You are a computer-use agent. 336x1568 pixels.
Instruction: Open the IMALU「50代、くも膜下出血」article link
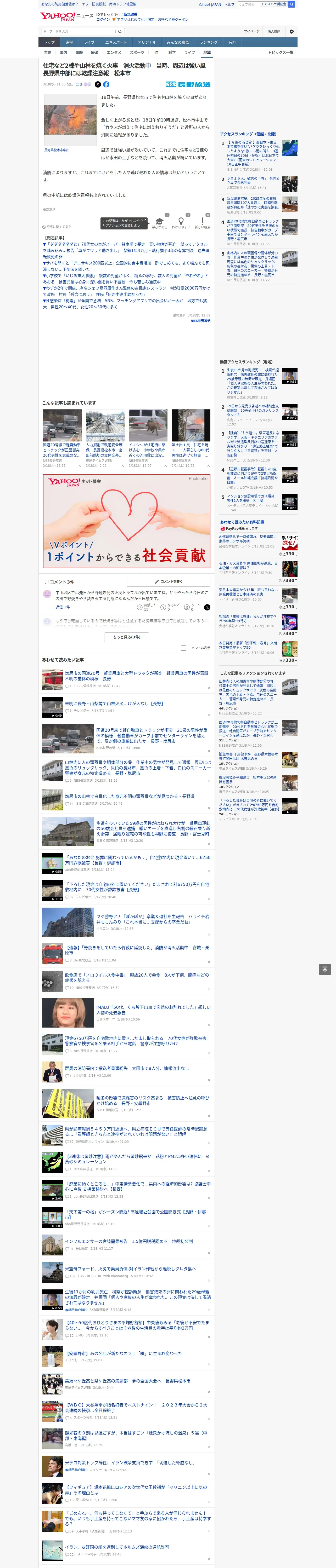tap(153, 1010)
